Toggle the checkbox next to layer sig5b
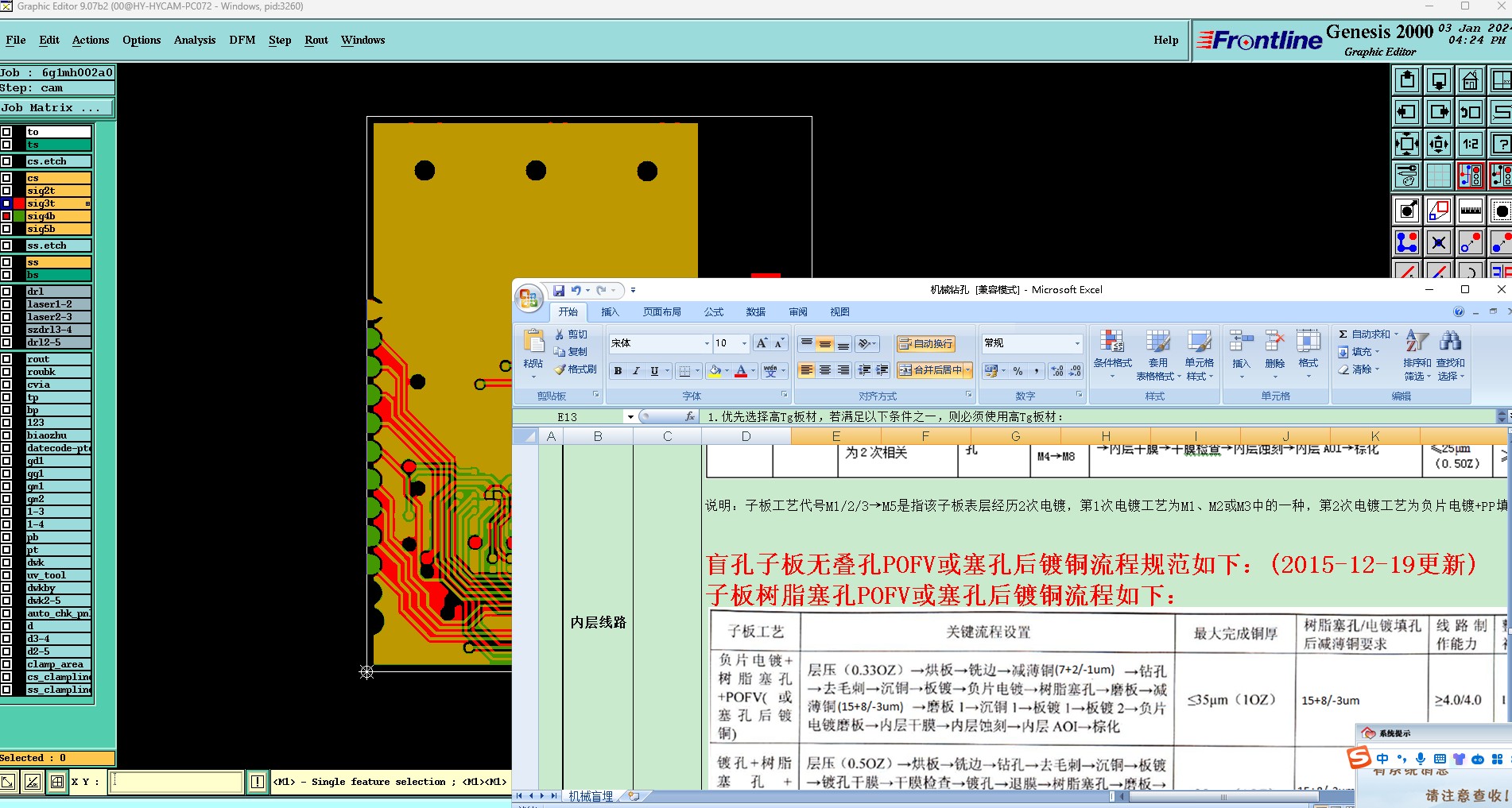Viewport: 1512px width, 808px height. [x=6, y=229]
